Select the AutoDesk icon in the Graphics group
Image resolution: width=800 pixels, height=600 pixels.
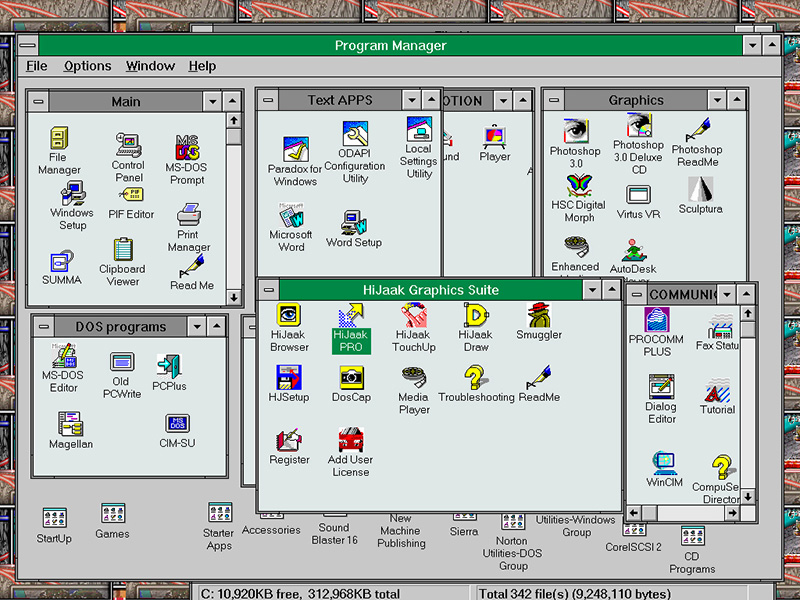(x=633, y=250)
